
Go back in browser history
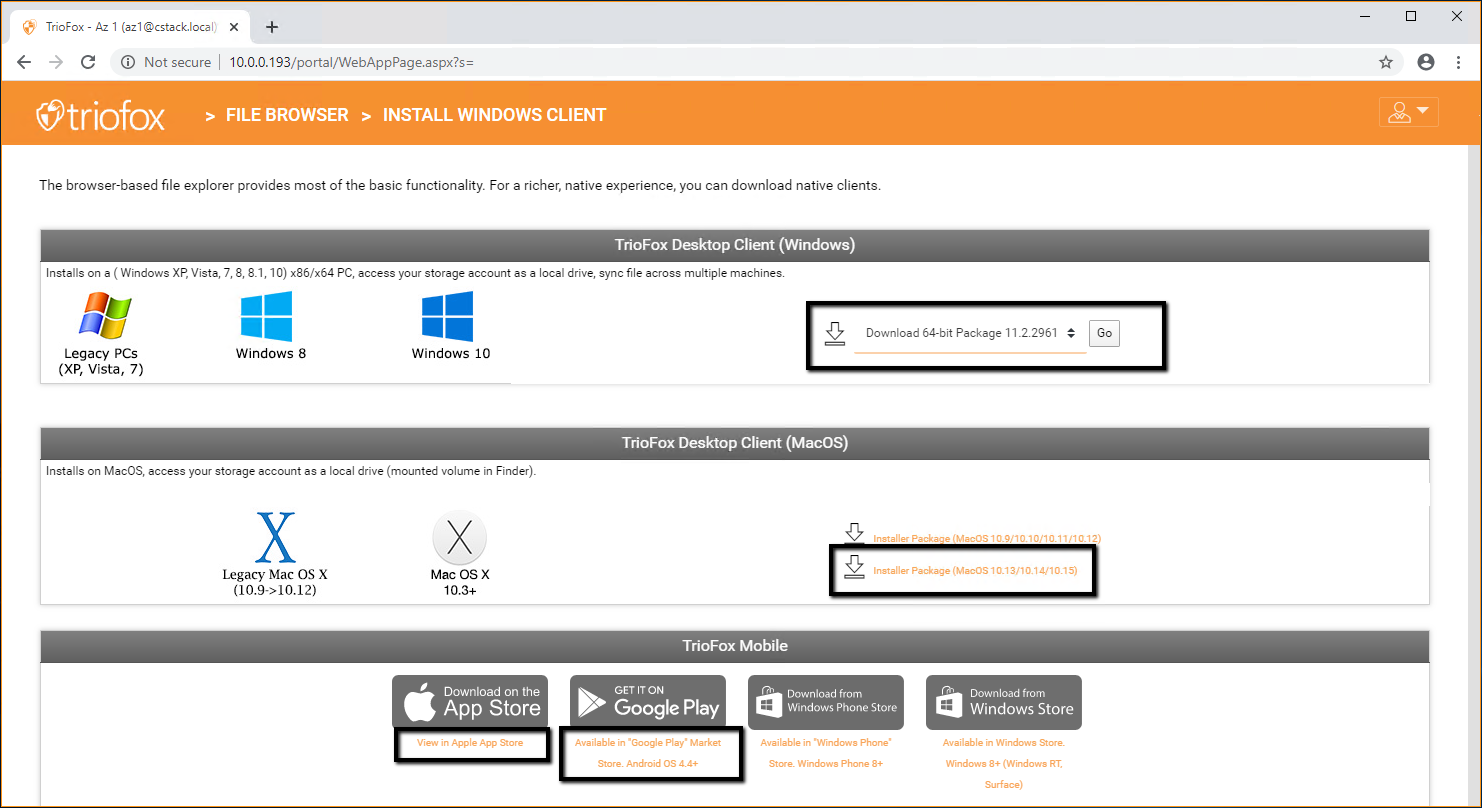(24, 62)
